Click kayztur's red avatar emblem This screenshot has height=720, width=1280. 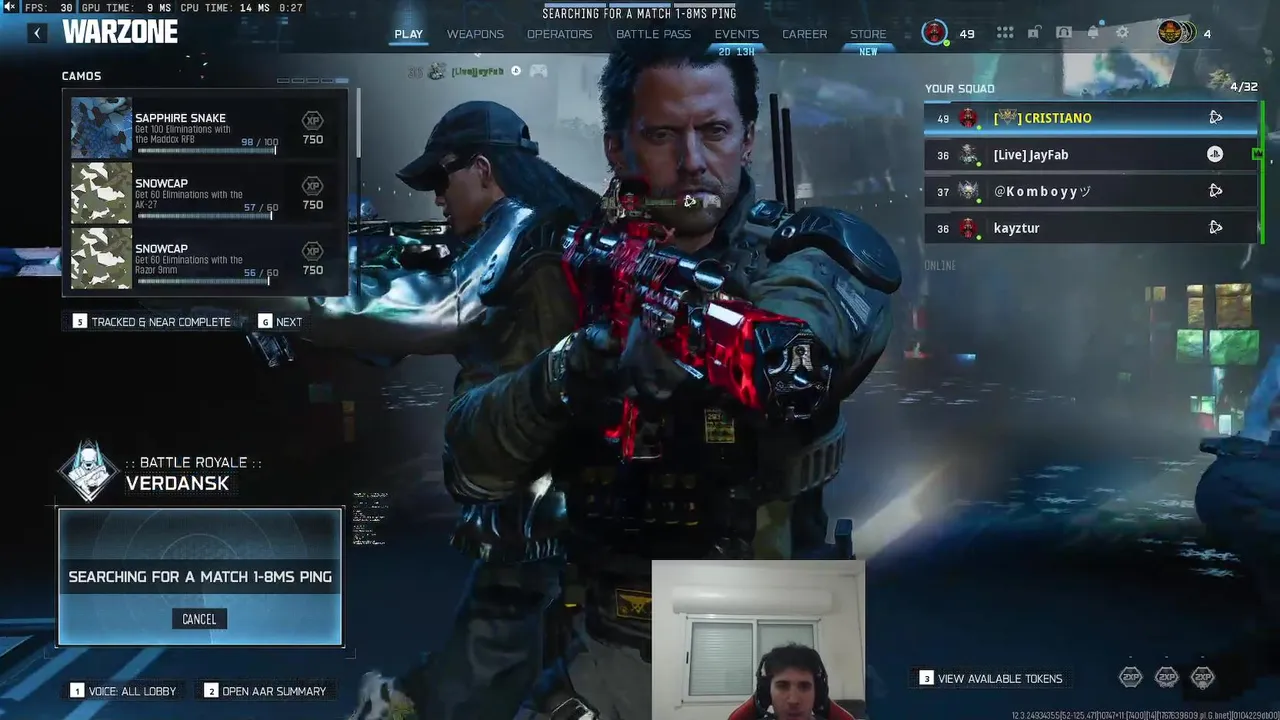point(968,228)
